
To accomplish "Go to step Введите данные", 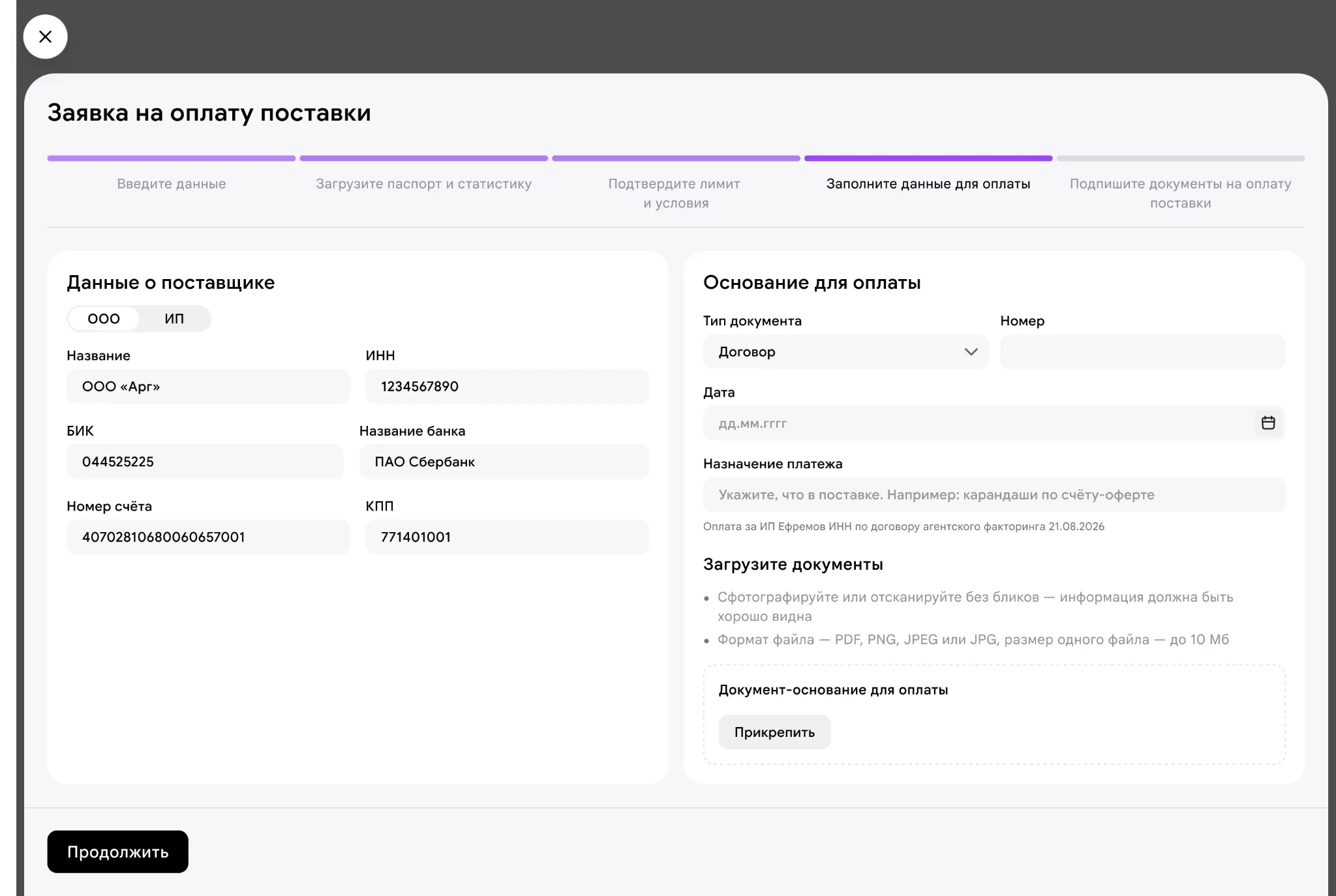I will (x=172, y=184).
